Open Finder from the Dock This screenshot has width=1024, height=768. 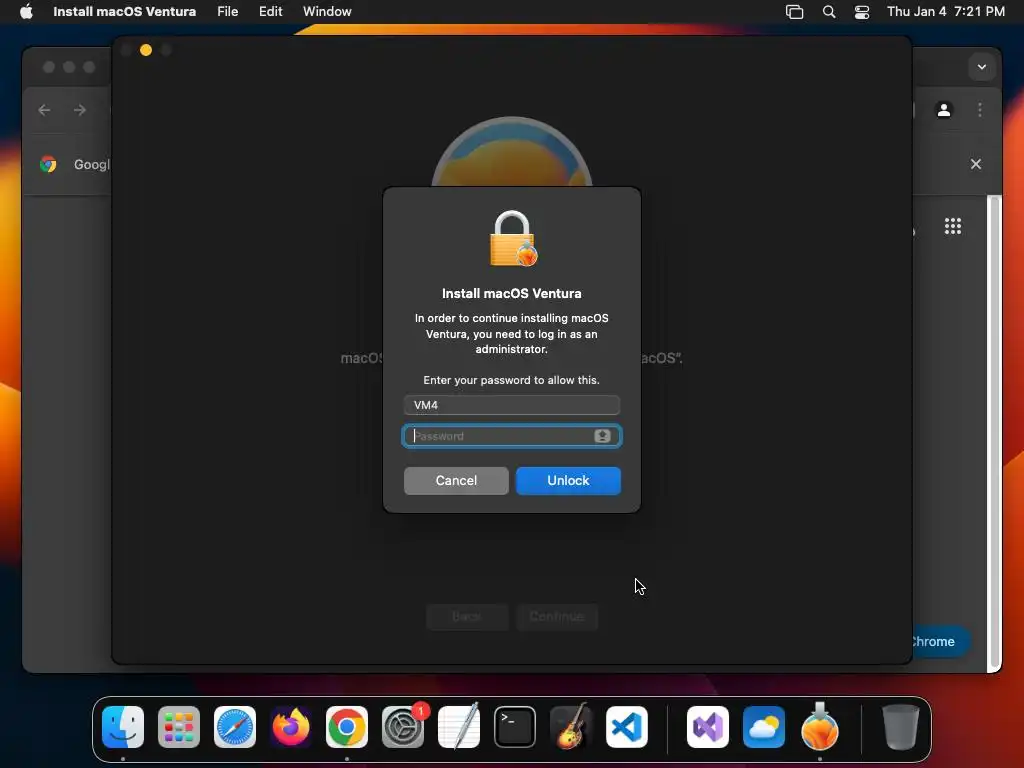click(x=123, y=726)
